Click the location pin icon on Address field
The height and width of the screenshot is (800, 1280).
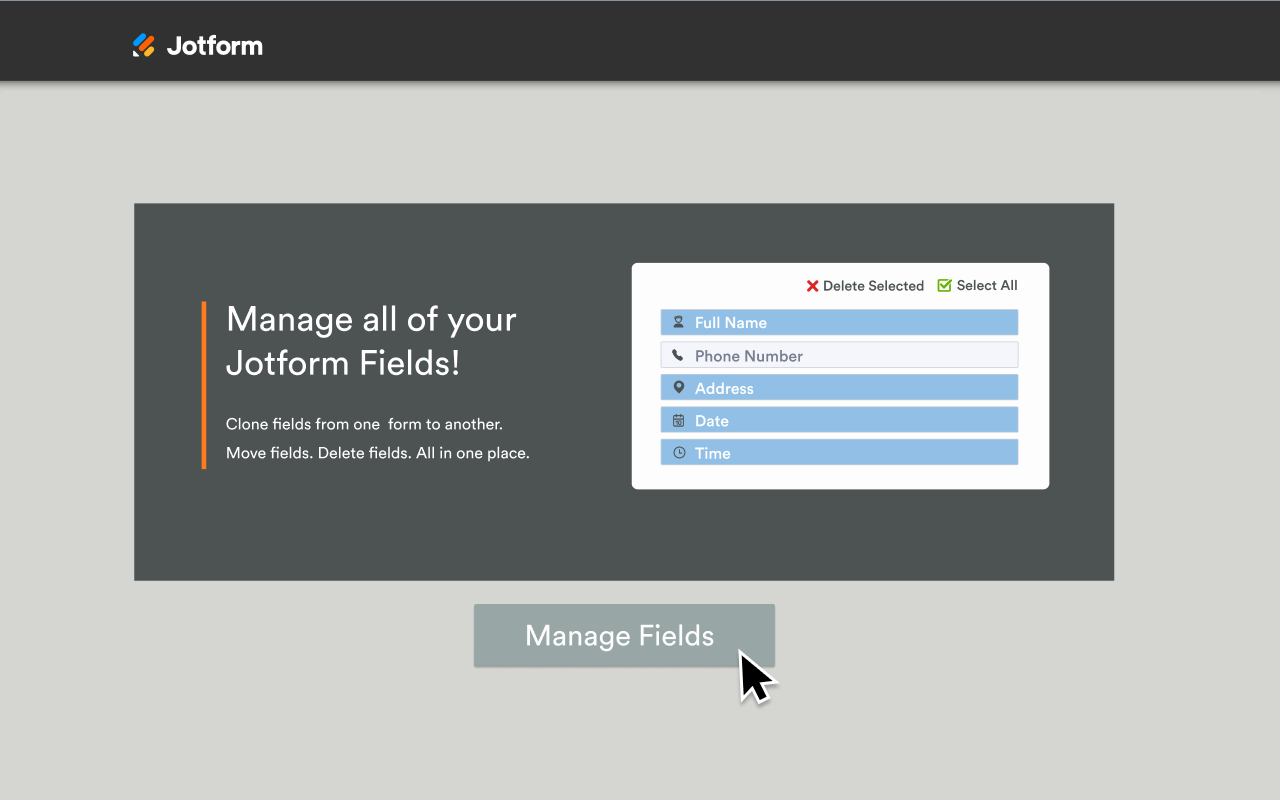[679, 387]
